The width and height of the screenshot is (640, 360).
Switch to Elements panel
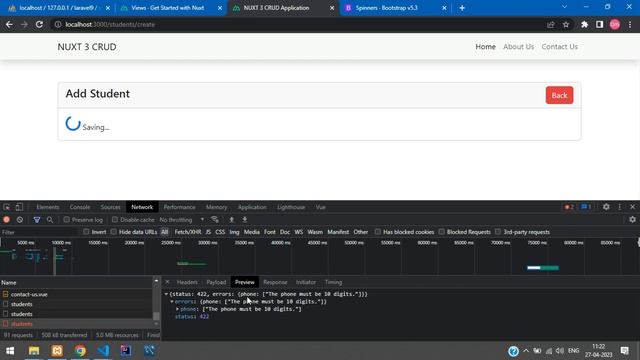click(48, 207)
